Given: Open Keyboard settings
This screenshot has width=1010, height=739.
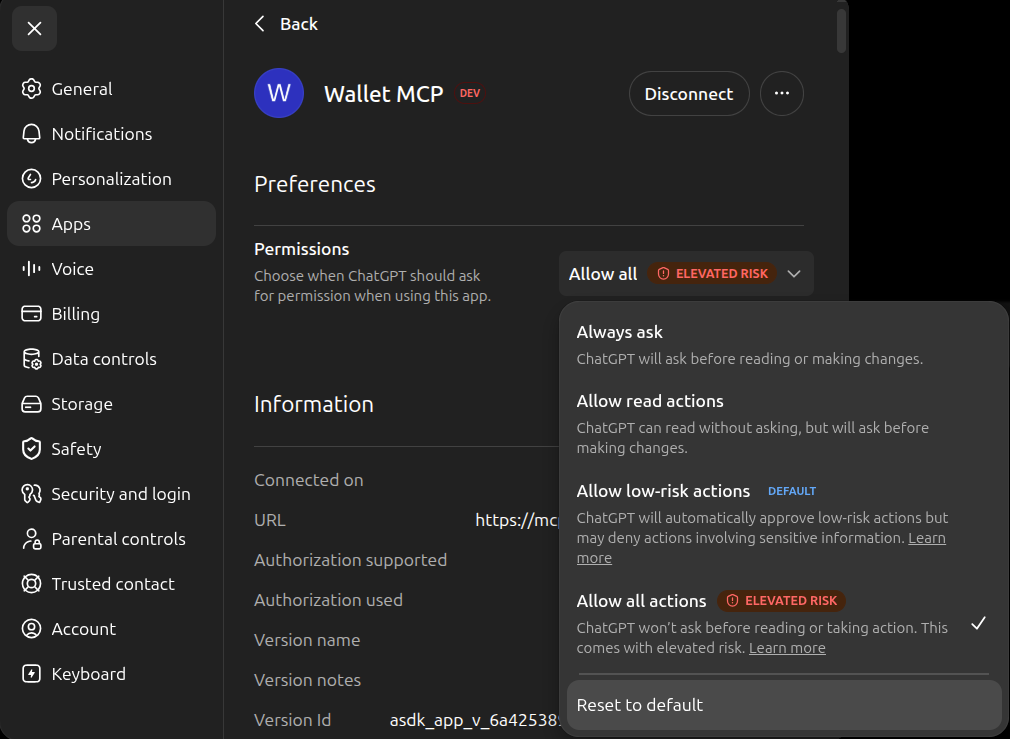Looking at the screenshot, I should point(111,674).
